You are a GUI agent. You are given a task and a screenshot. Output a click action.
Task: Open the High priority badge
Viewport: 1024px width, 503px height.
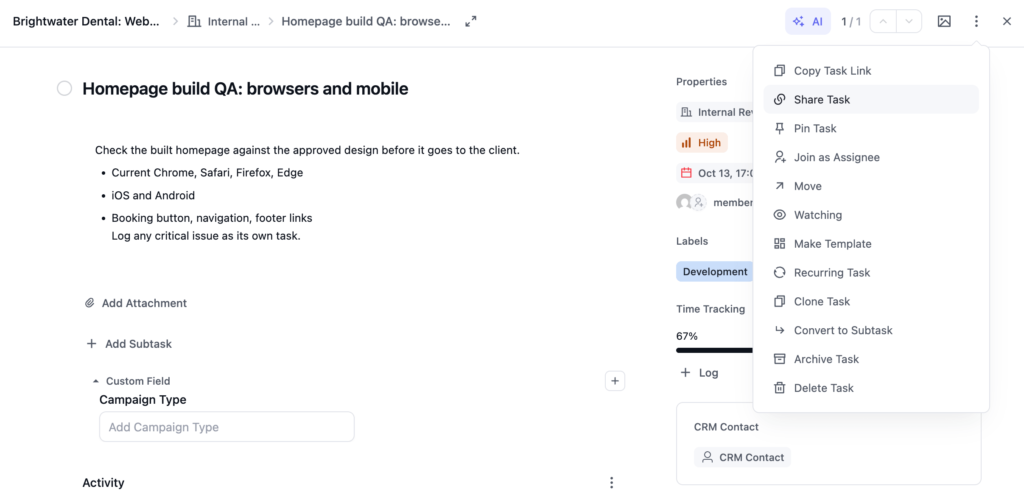pos(701,142)
